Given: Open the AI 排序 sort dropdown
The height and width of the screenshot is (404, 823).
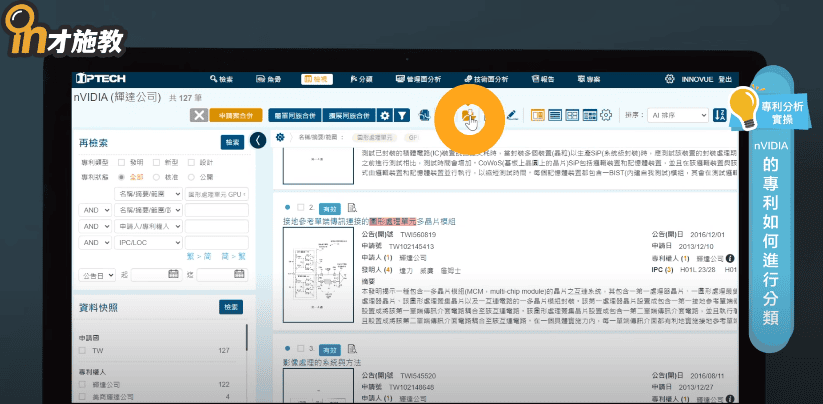Looking at the screenshot, I should [x=677, y=116].
